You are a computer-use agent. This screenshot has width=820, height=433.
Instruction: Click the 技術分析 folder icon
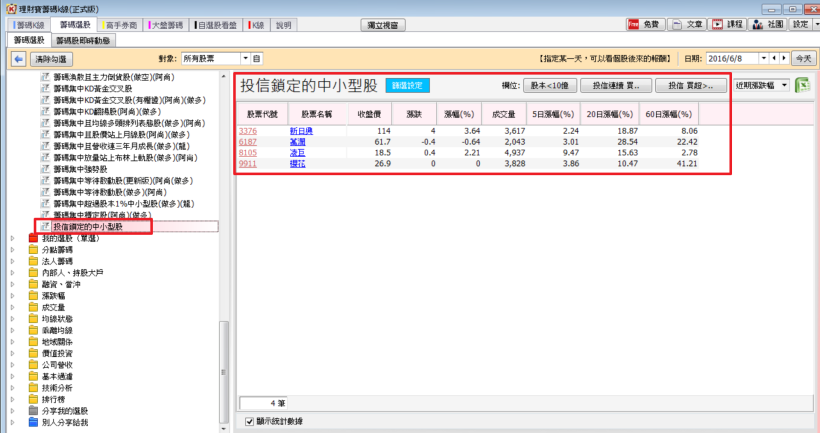pyautogui.click(x=33, y=388)
